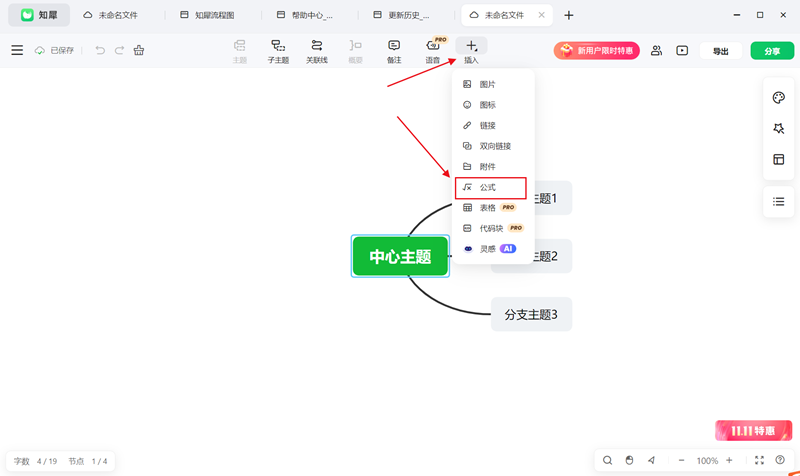
Task: Click the 概要 summary toolbar button
Action: point(356,52)
